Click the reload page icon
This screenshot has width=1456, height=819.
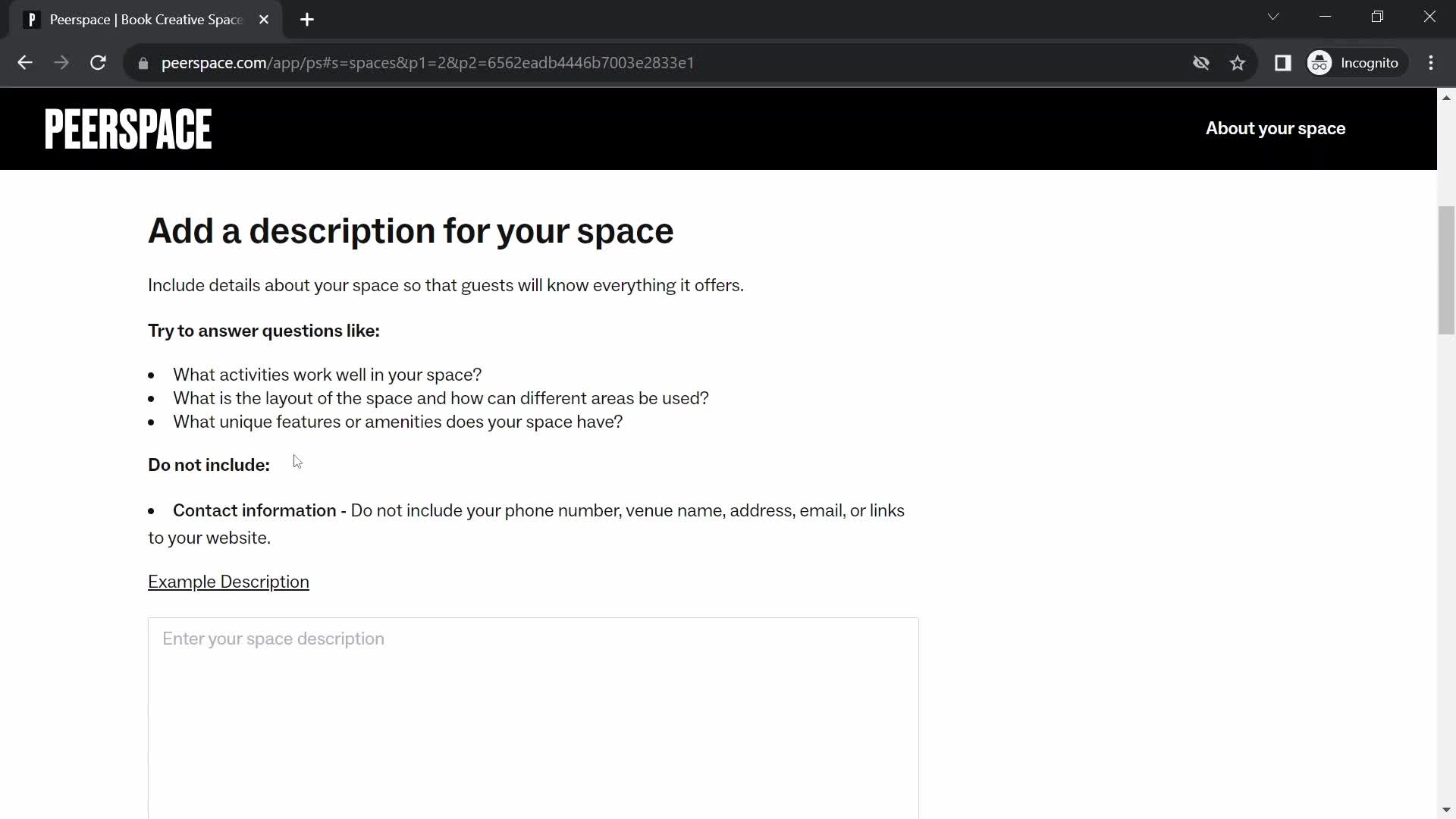click(98, 63)
